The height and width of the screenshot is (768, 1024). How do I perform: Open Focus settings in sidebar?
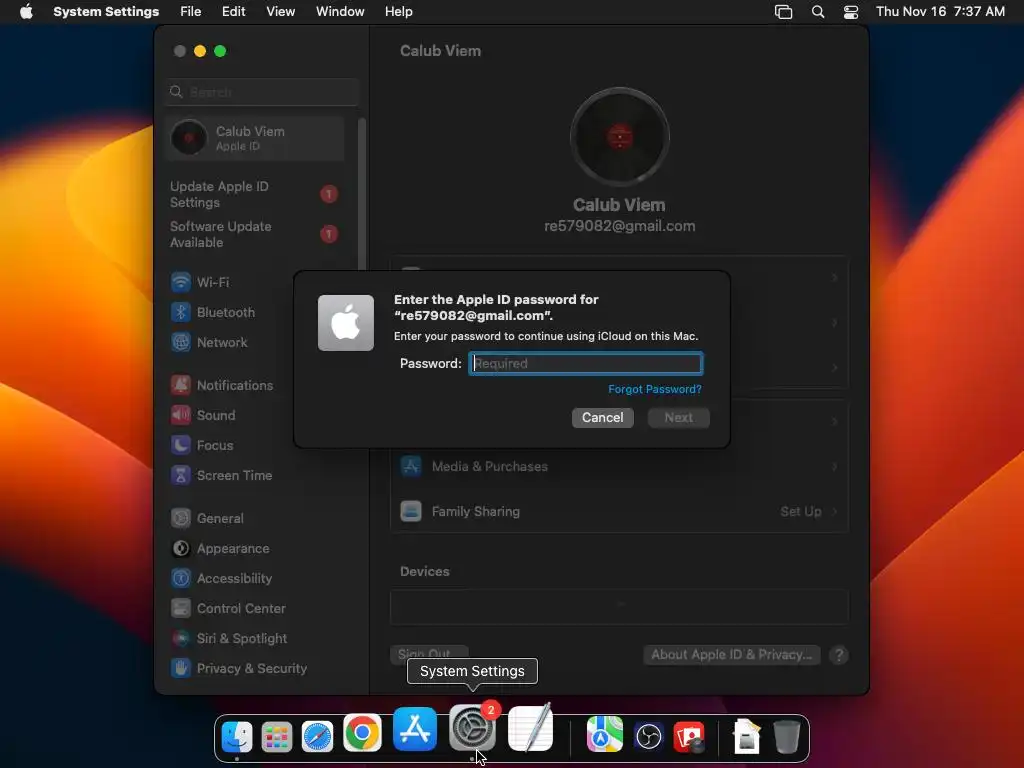202,445
